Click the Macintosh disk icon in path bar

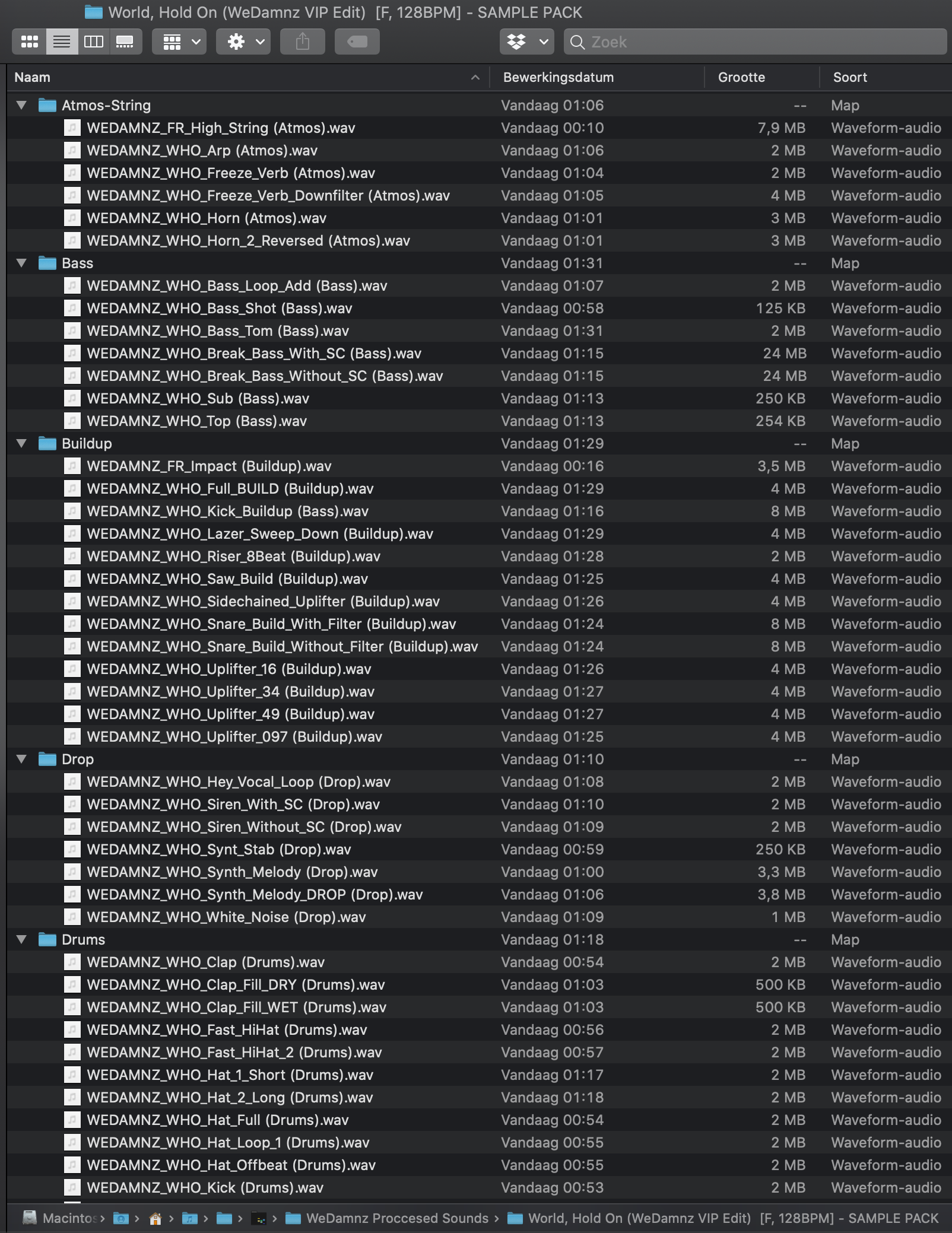coord(30,1218)
